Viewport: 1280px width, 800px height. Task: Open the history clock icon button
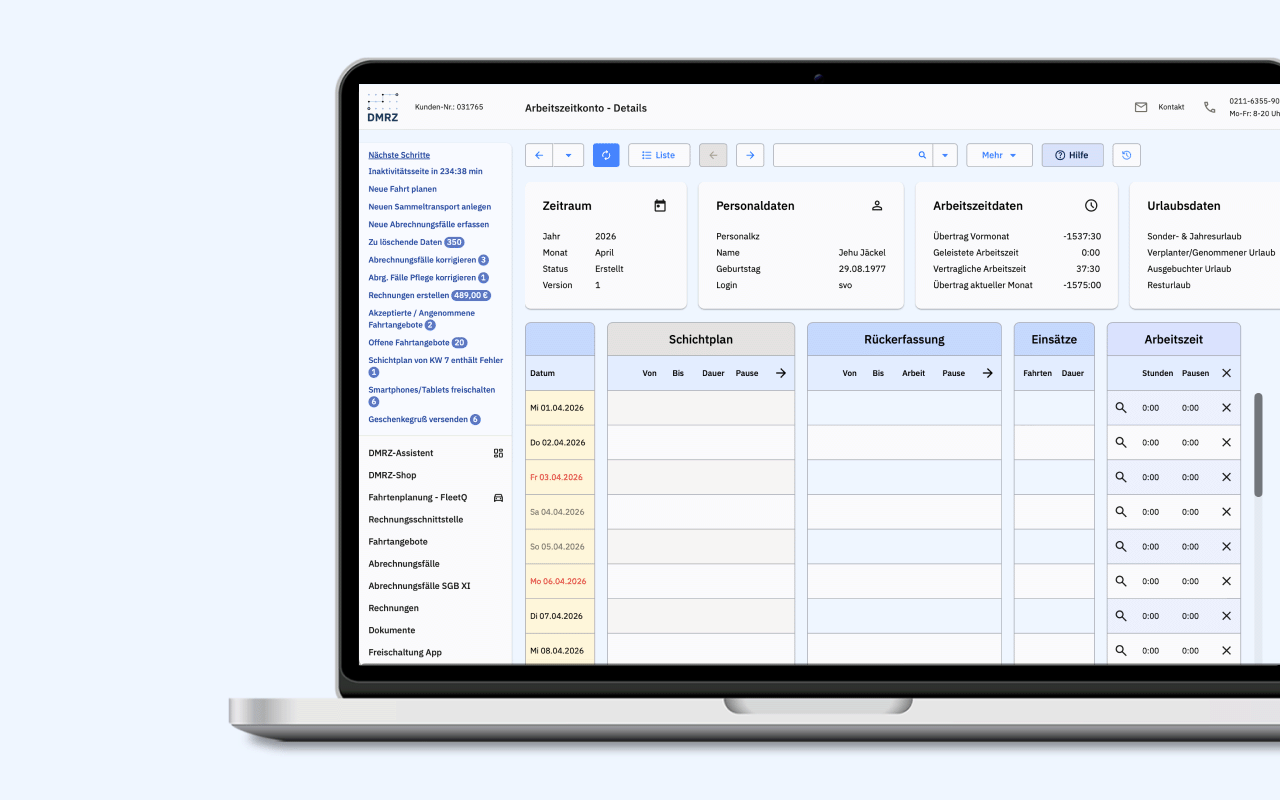click(1126, 155)
